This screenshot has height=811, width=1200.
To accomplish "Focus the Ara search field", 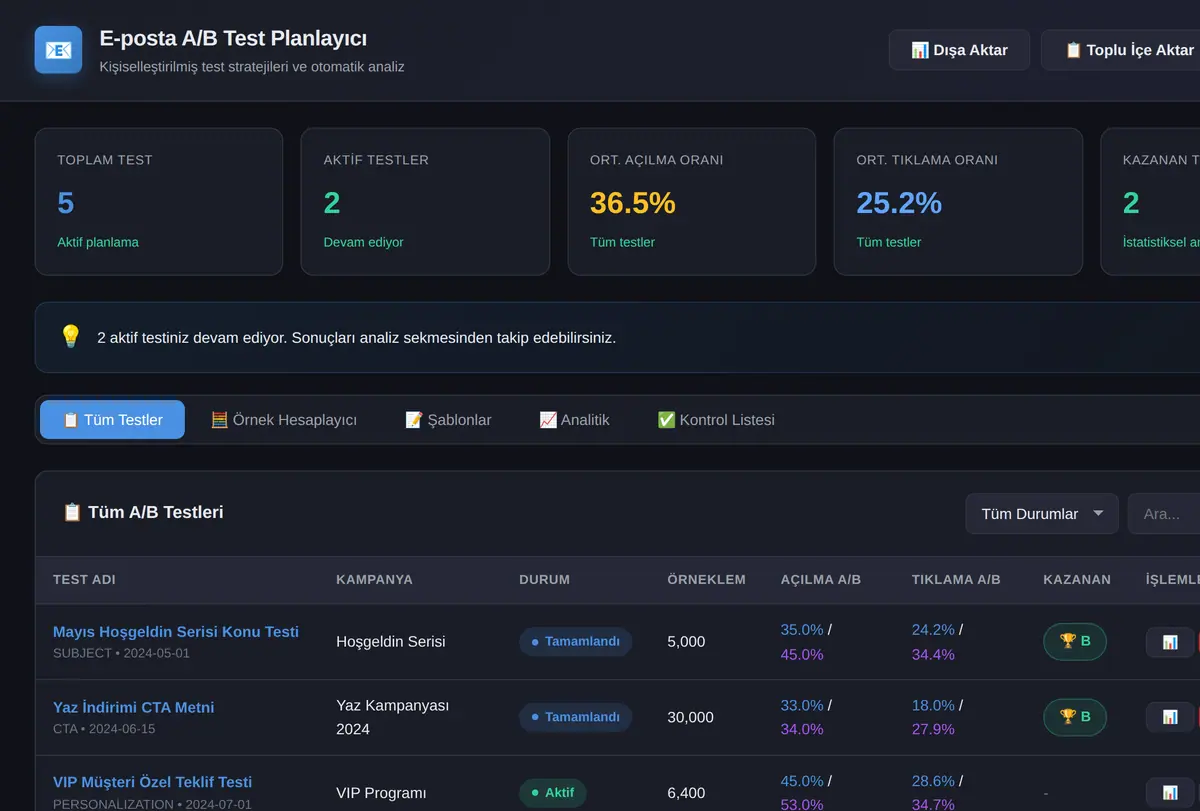I will coord(1164,514).
